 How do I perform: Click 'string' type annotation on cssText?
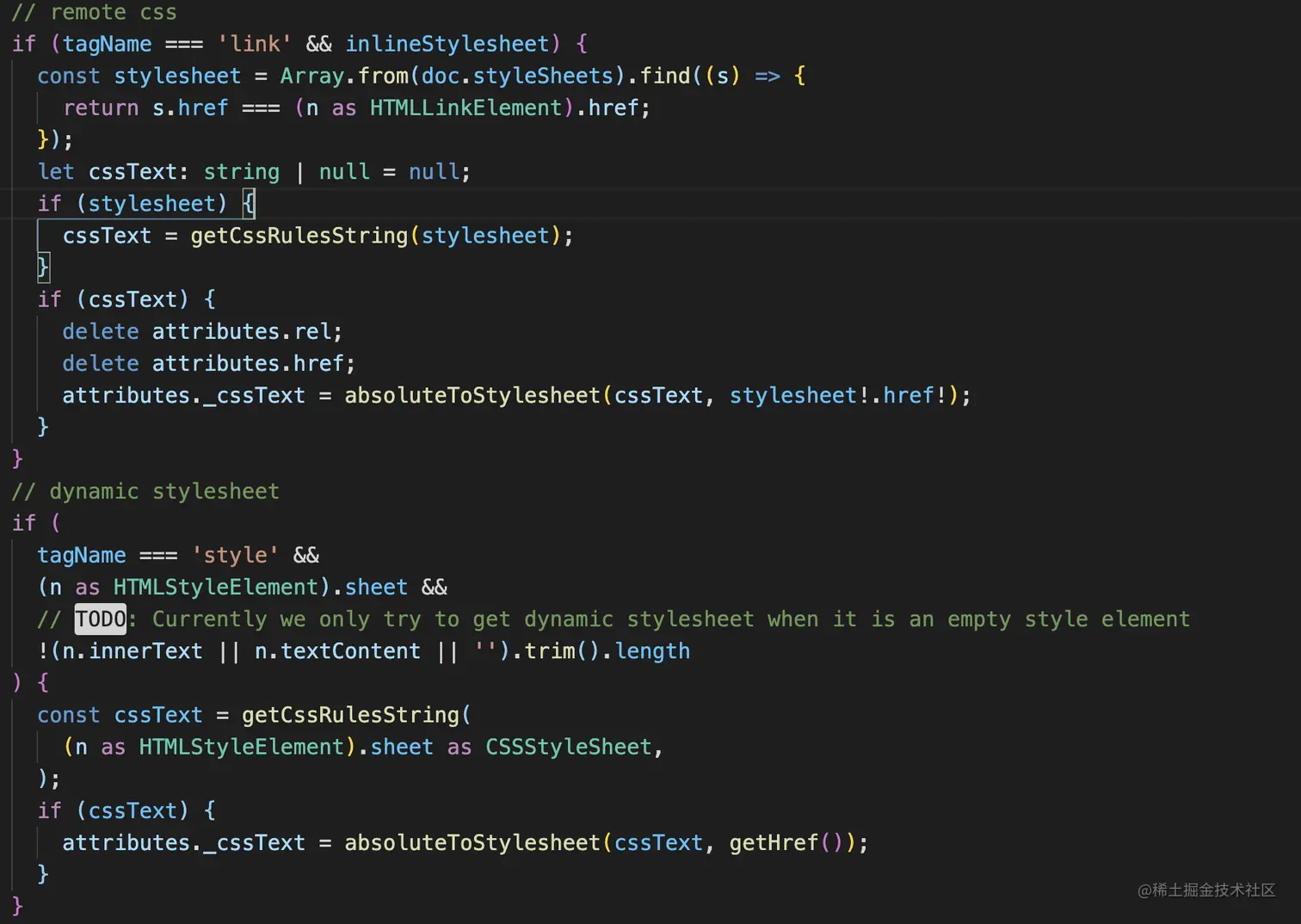(x=242, y=171)
